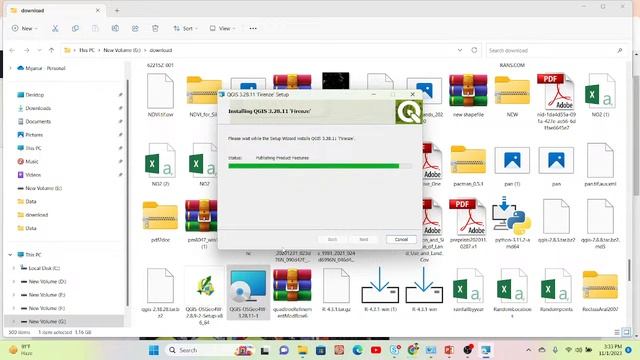Select New Volume (G:) in sidebar tree
Image resolution: width=640 pixels, height=360 pixels.
47,322
